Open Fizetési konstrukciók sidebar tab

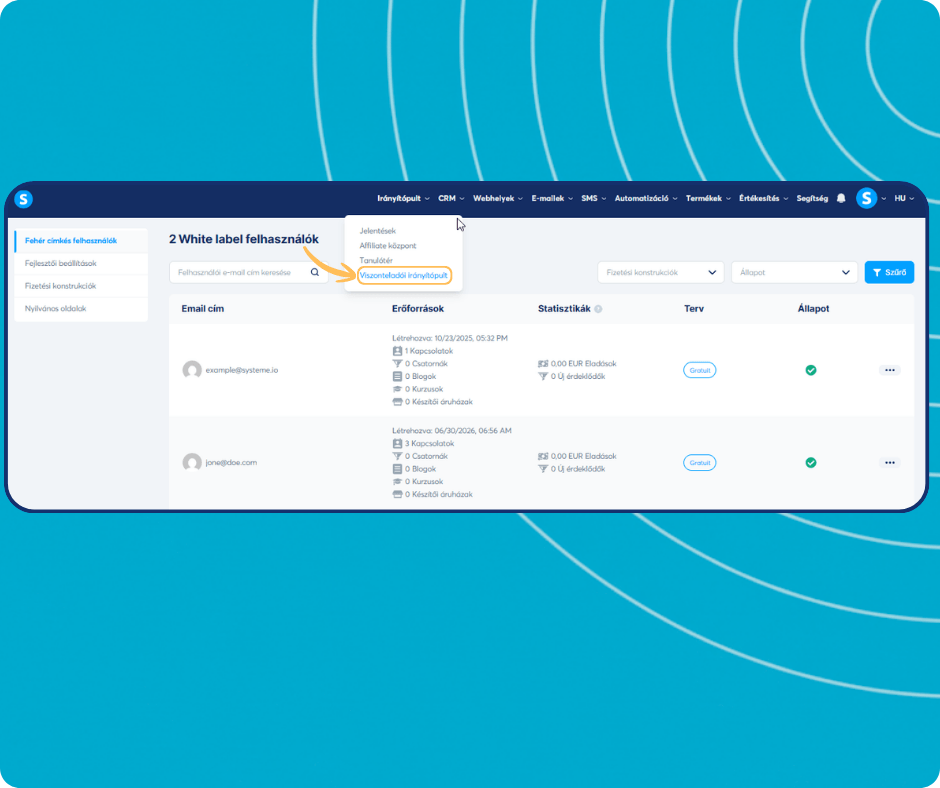click(81, 286)
